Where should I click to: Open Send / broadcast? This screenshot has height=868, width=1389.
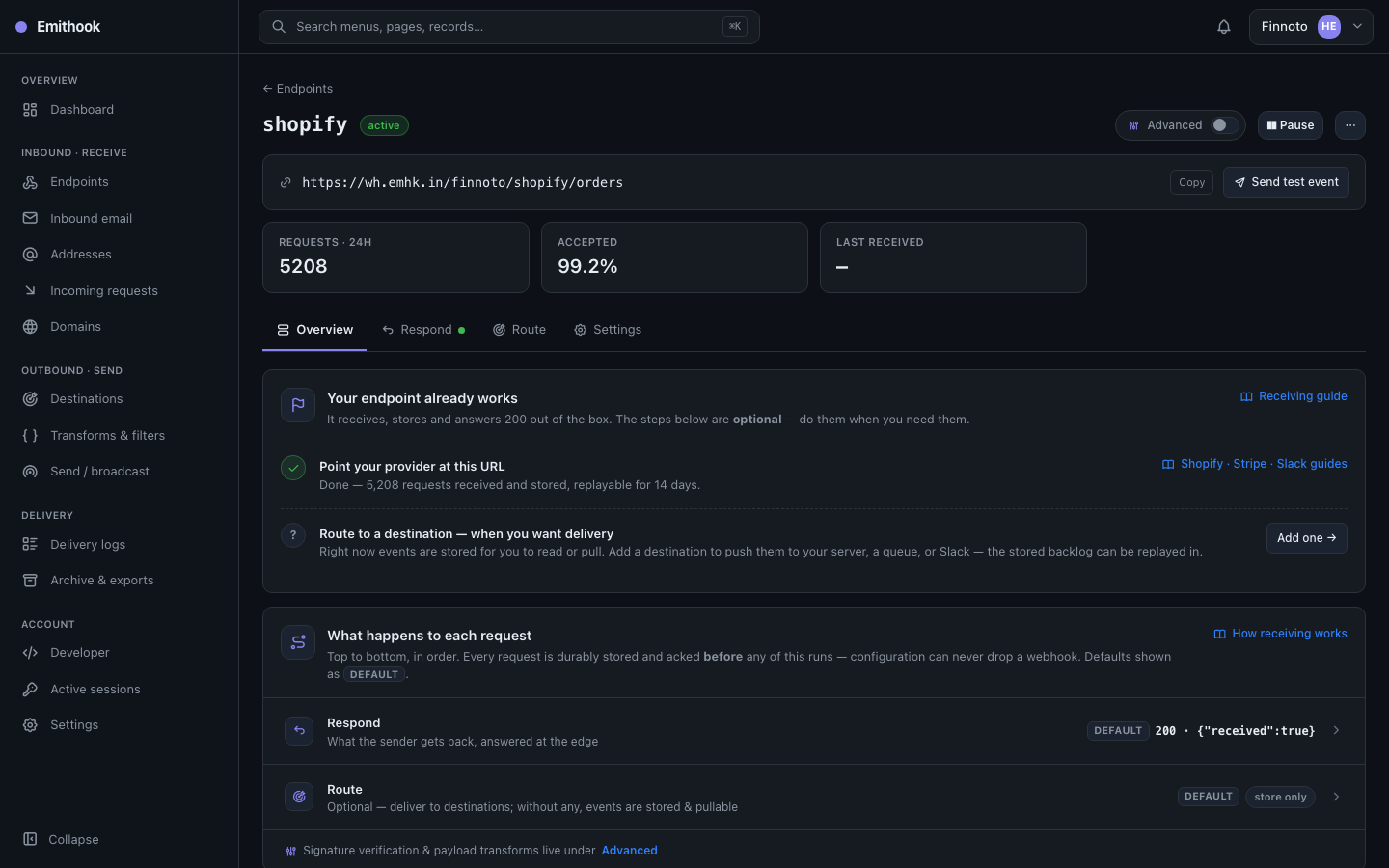click(x=120, y=472)
